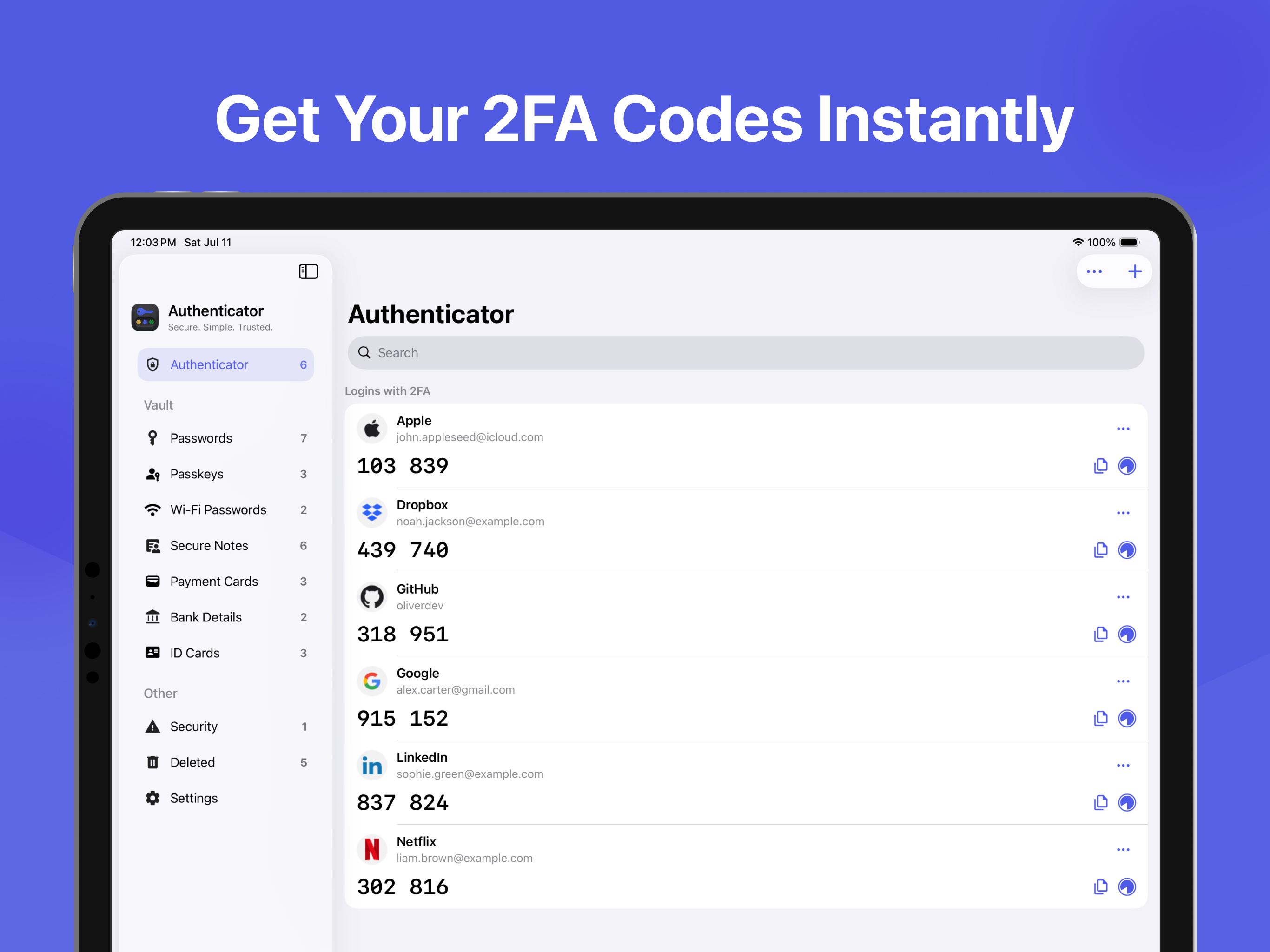Click sophie.green@example.com account text
1270x952 pixels.
470,774
